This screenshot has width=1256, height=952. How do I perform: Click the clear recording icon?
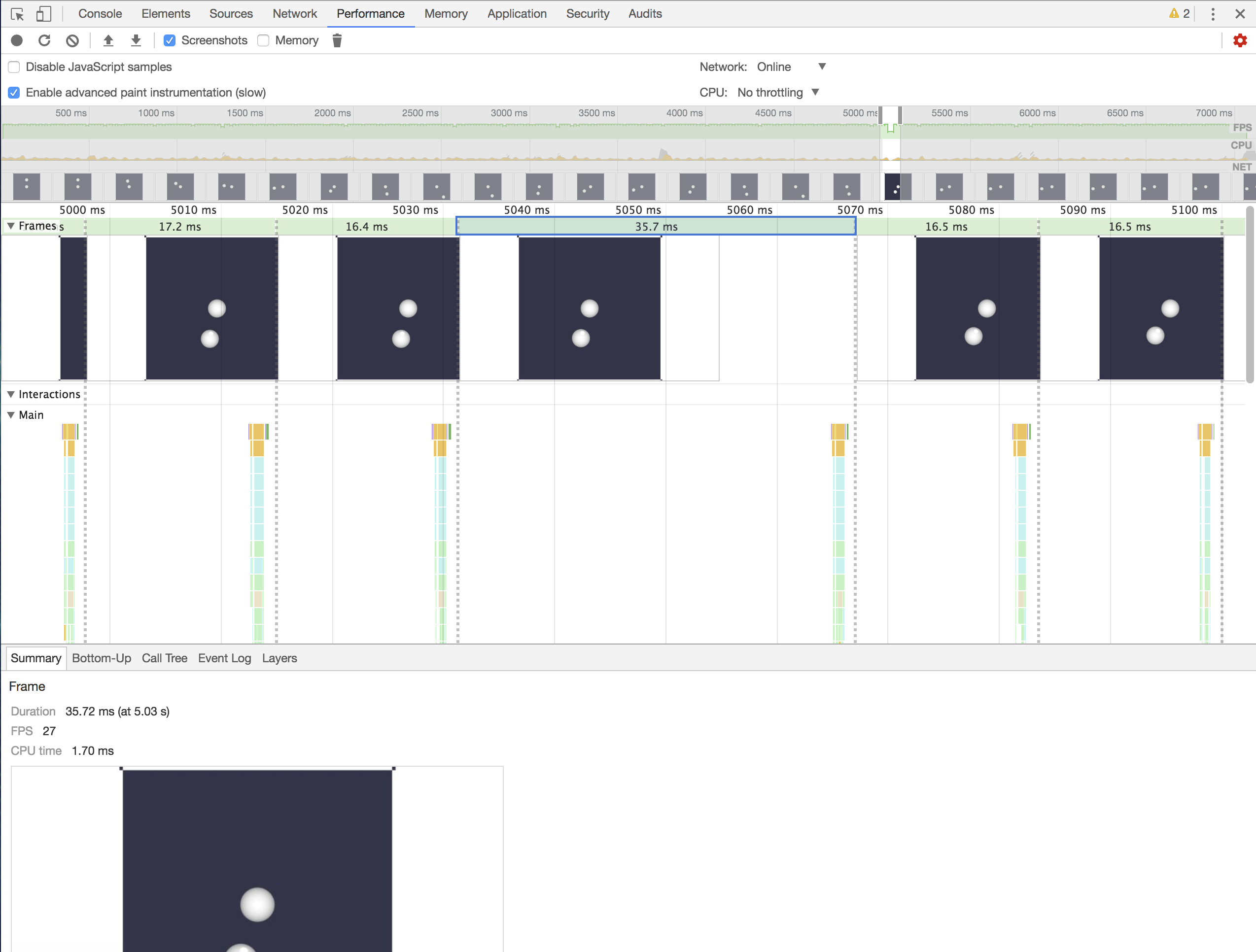coord(72,40)
